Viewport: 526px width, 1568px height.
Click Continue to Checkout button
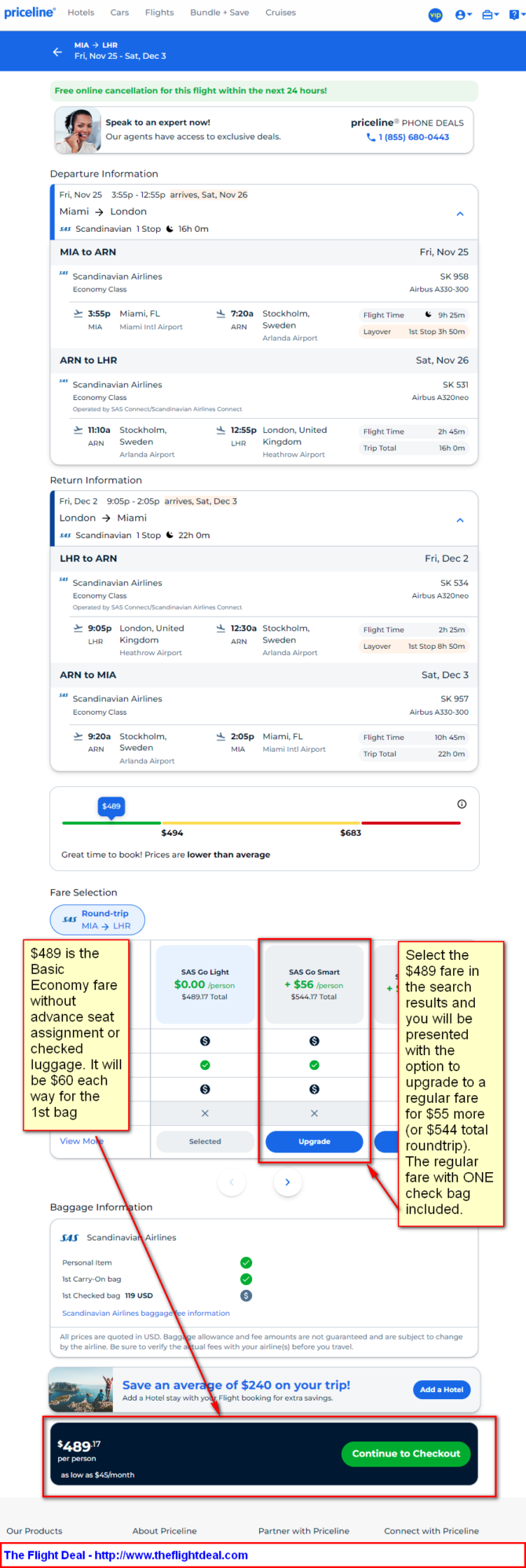tap(406, 1453)
